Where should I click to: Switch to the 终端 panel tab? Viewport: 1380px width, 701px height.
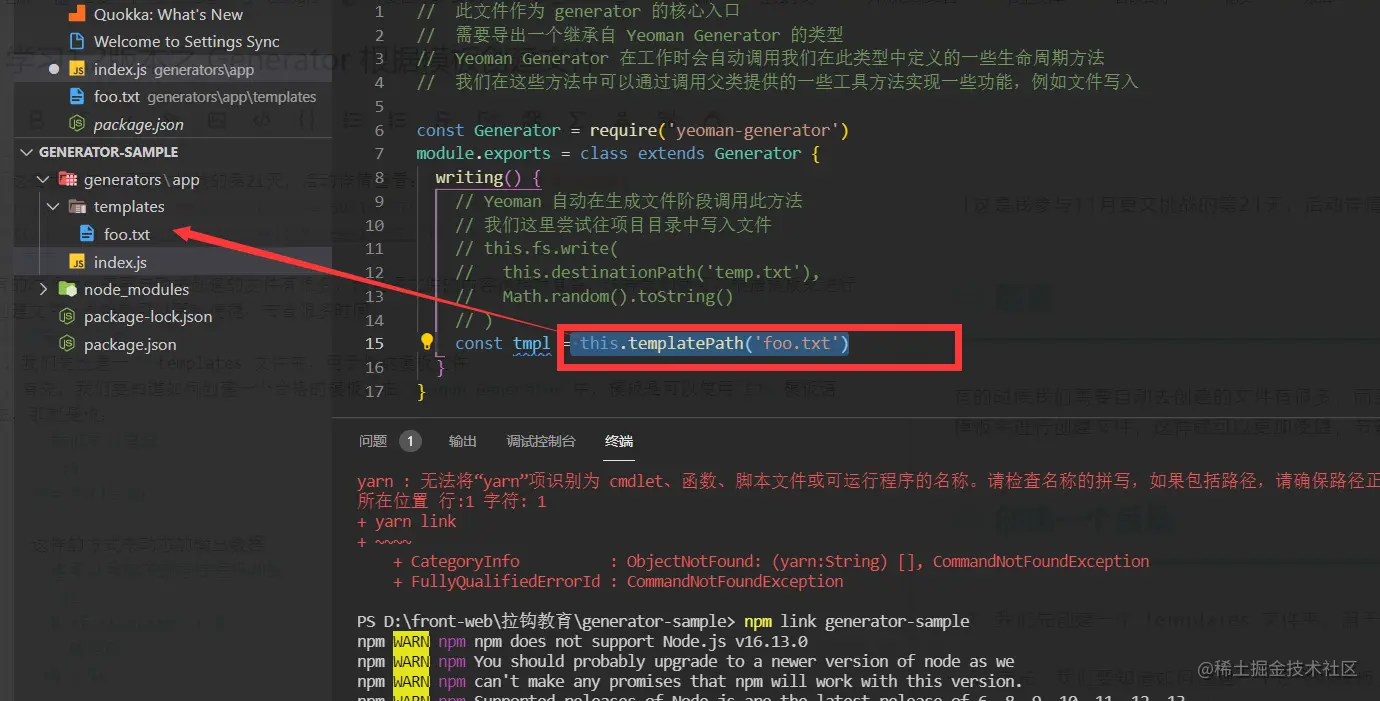[619, 441]
